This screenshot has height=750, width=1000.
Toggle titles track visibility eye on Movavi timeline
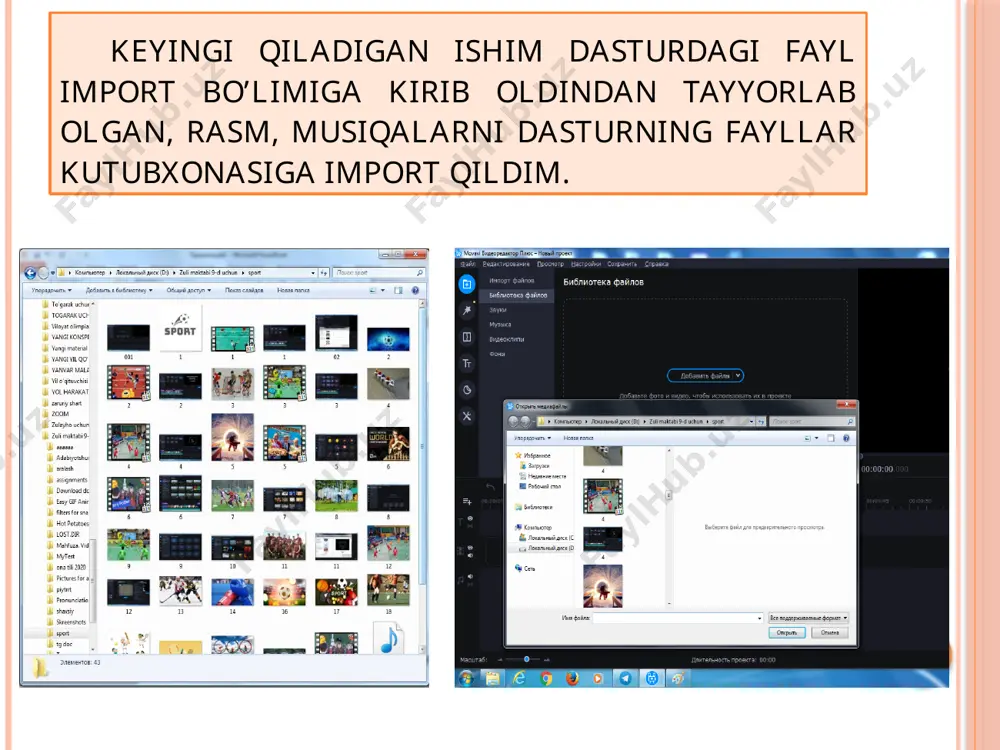point(471,518)
